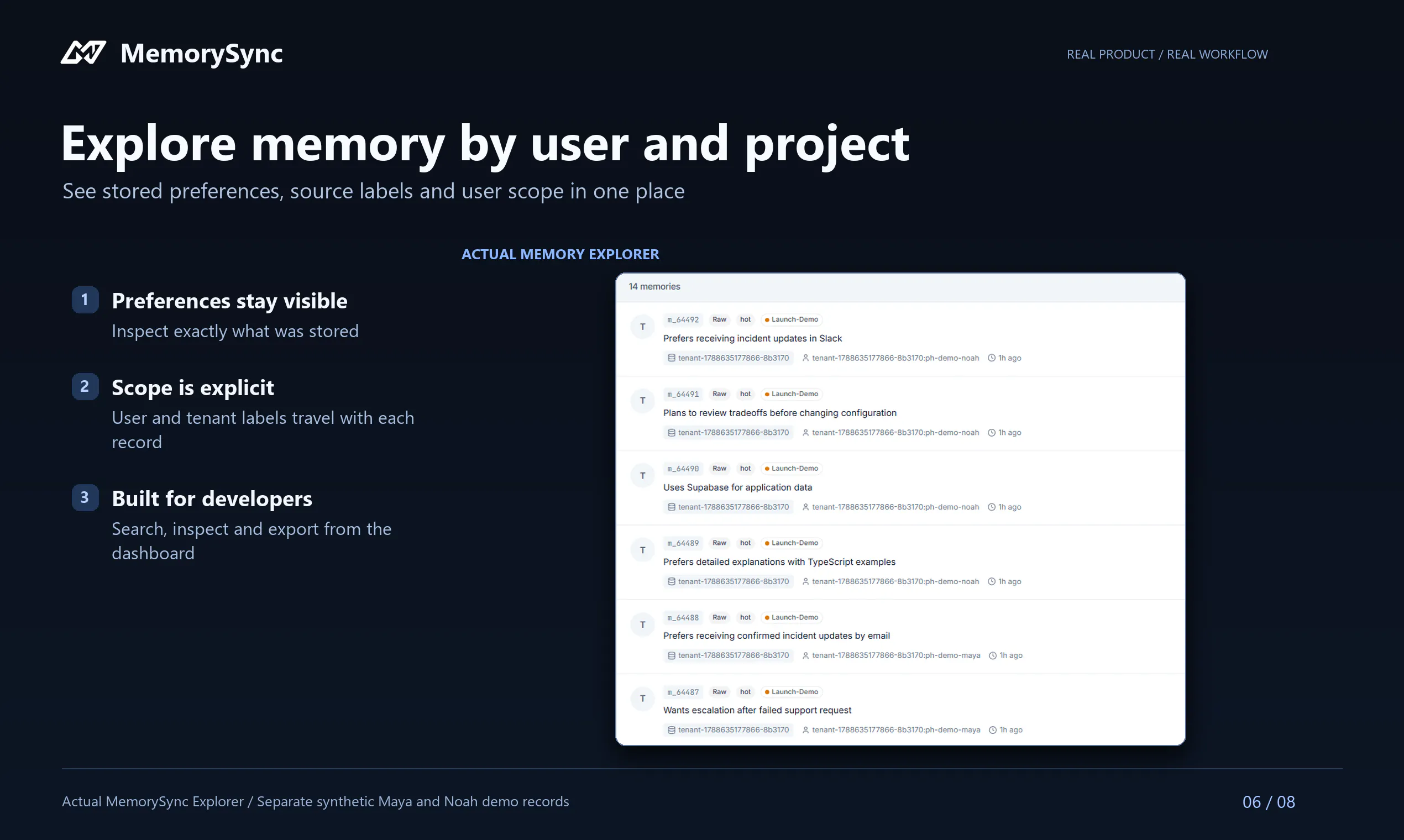
Task: Click the Launch-Demo tag on memory m_64491
Action: pyautogui.click(x=792, y=394)
